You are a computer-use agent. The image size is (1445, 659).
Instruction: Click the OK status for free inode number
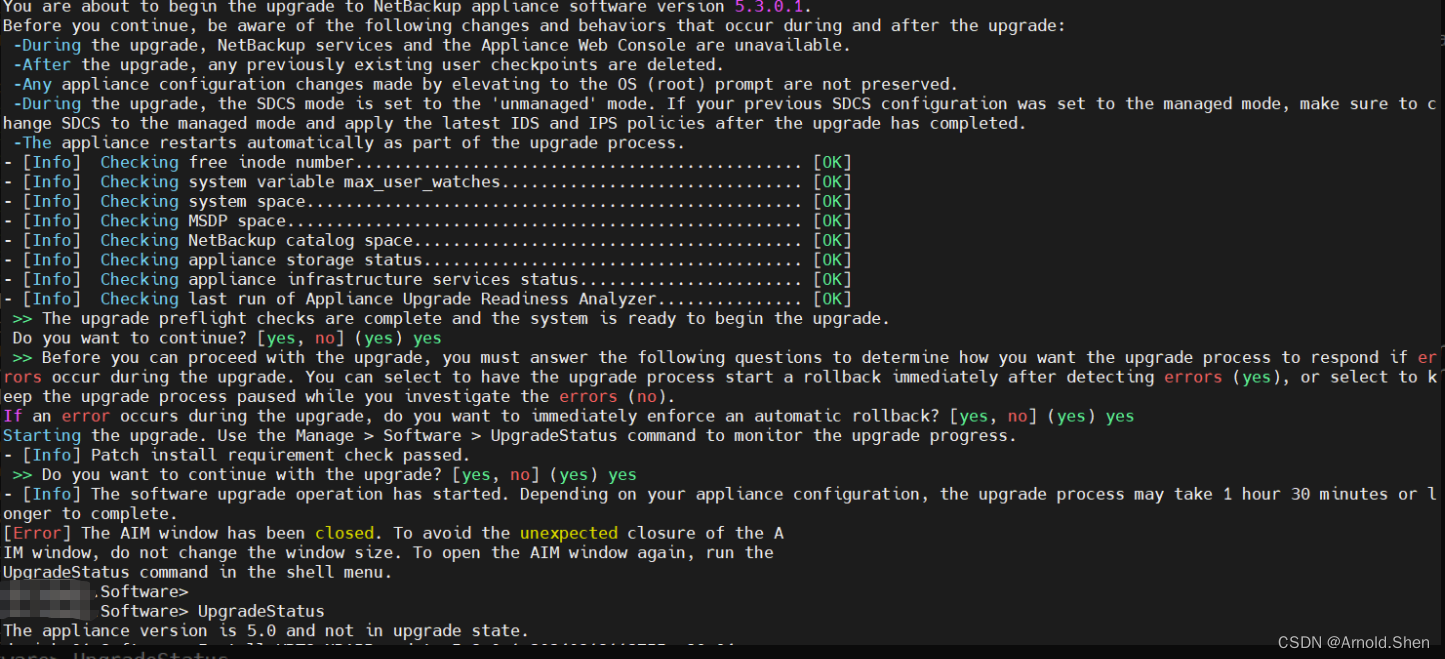pyautogui.click(x=832, y=162)
